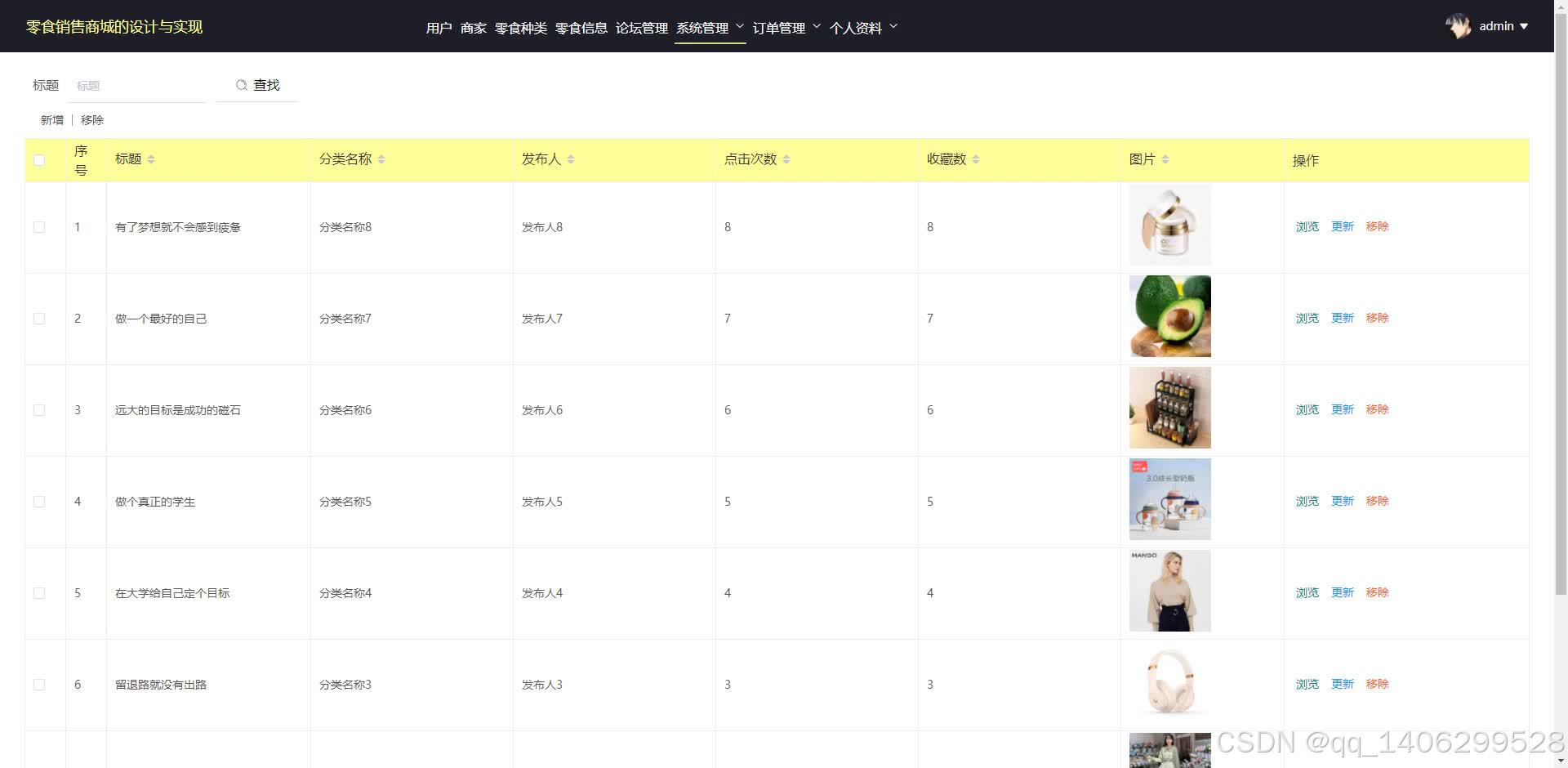Image resolution: width=1568 pixels, height=768 pixels.
Task: Click 浏览 for 在大学给自己定个目标
Action: click(x=1307, y=592)
